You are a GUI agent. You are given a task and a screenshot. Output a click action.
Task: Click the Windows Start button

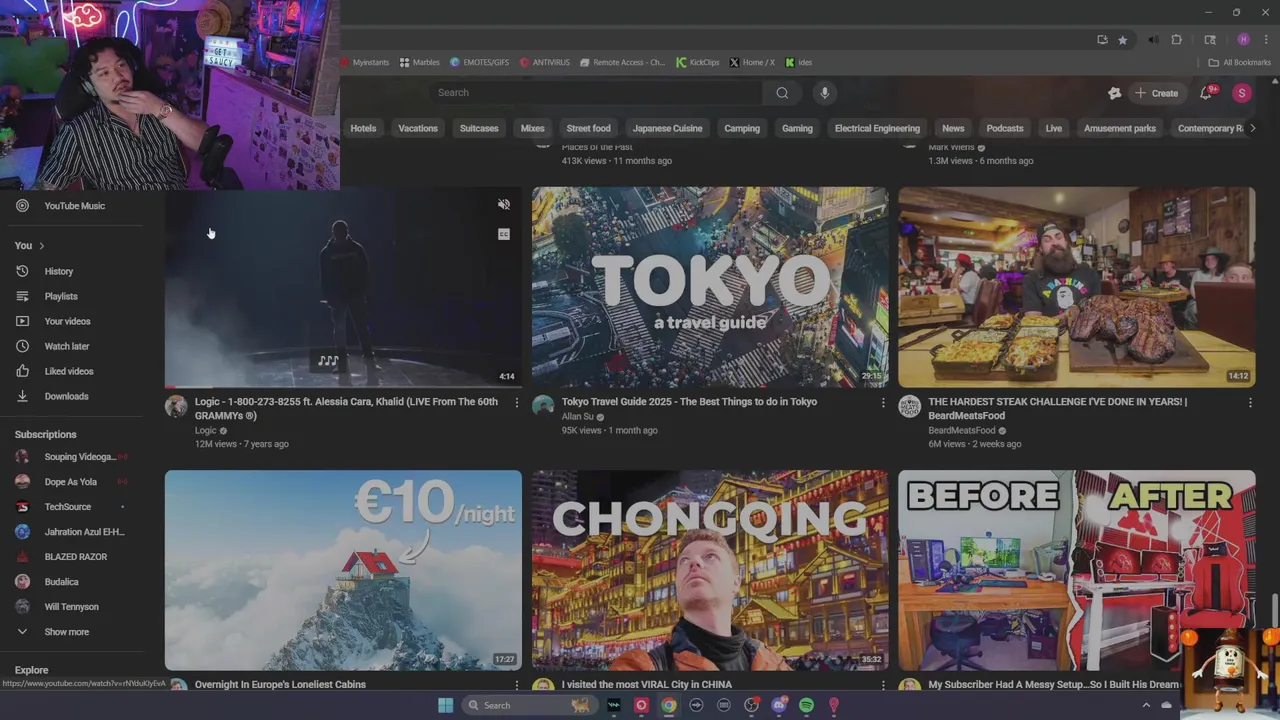445,705
